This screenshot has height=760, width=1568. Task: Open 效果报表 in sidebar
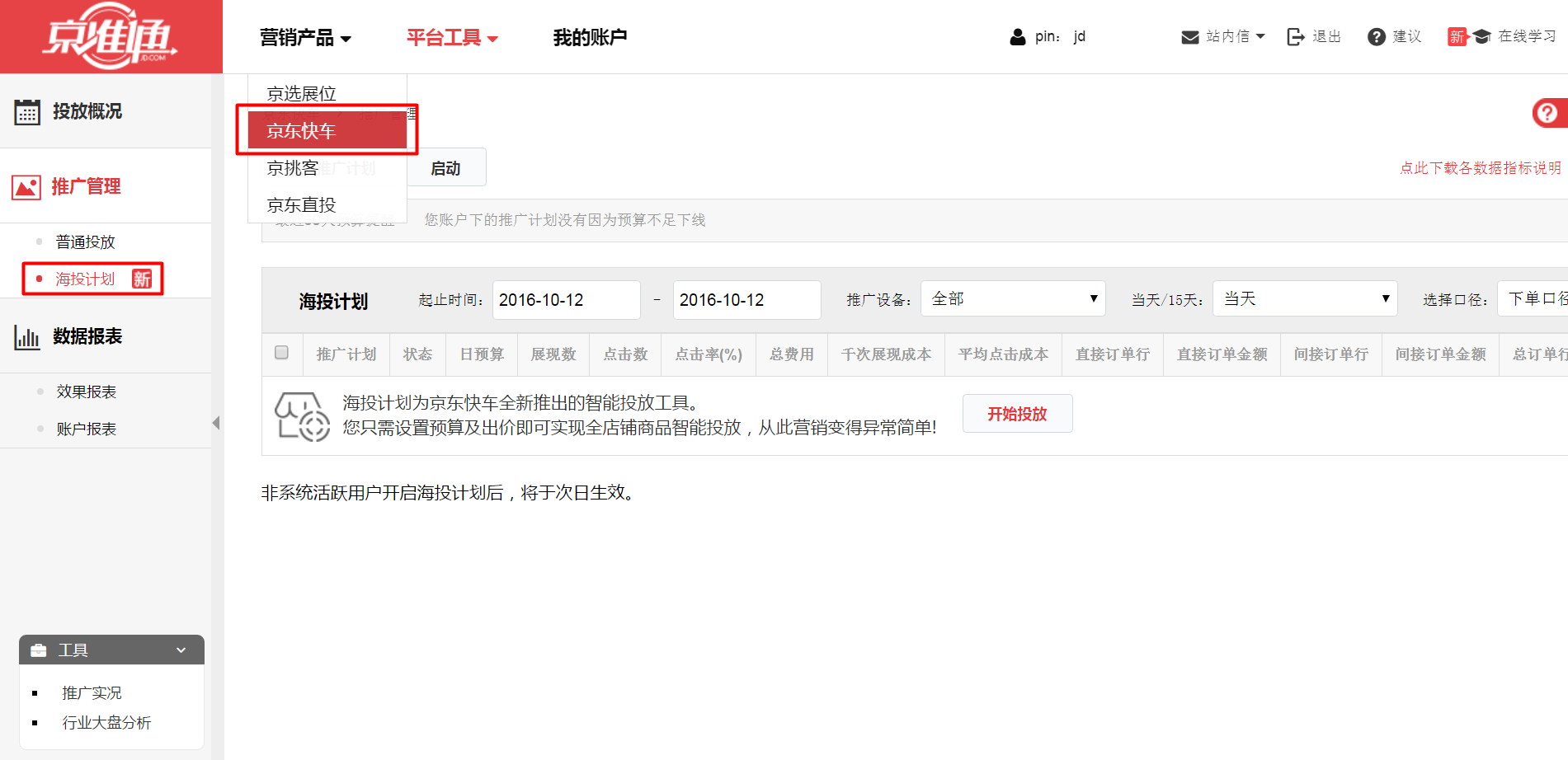pos(87,392)
